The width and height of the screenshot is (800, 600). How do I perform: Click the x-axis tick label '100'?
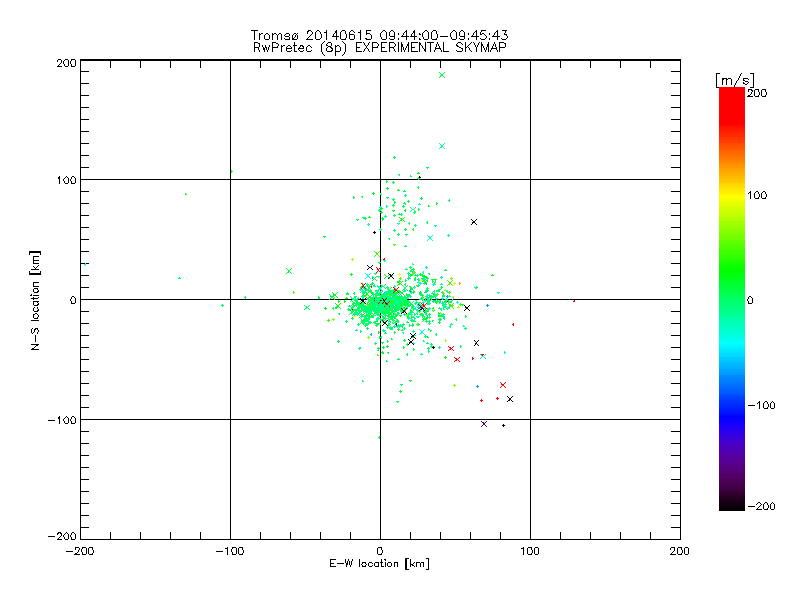click(x=530, y=551)
